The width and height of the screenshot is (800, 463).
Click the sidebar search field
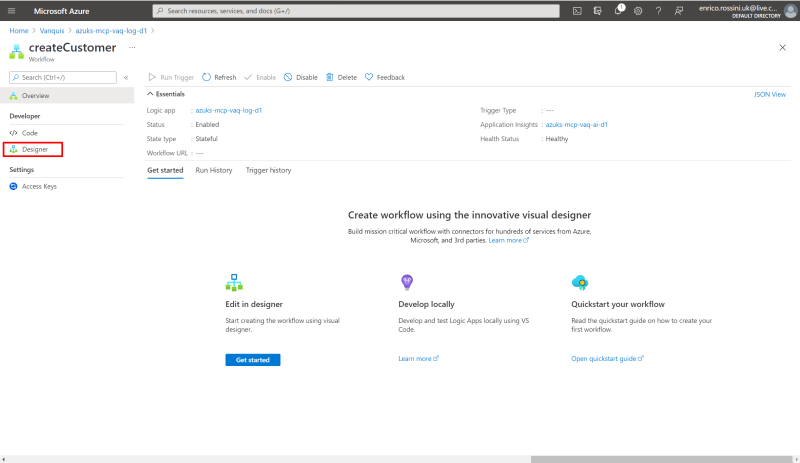coord(63,78)
